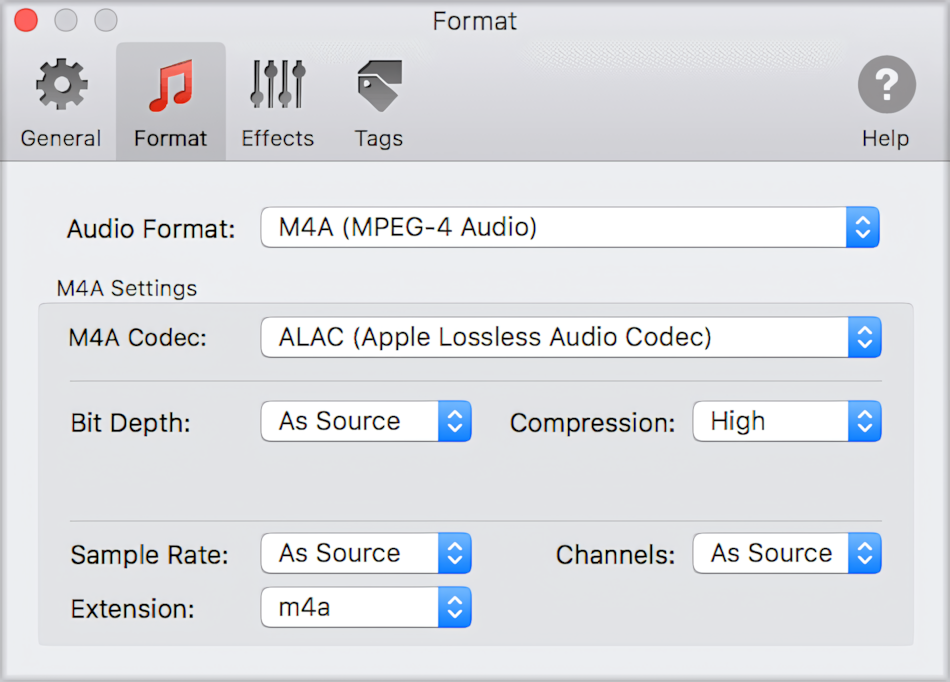Open the Sample Rate dropdown
Viewport: 950px width, 682px height.
pos(365,554)
